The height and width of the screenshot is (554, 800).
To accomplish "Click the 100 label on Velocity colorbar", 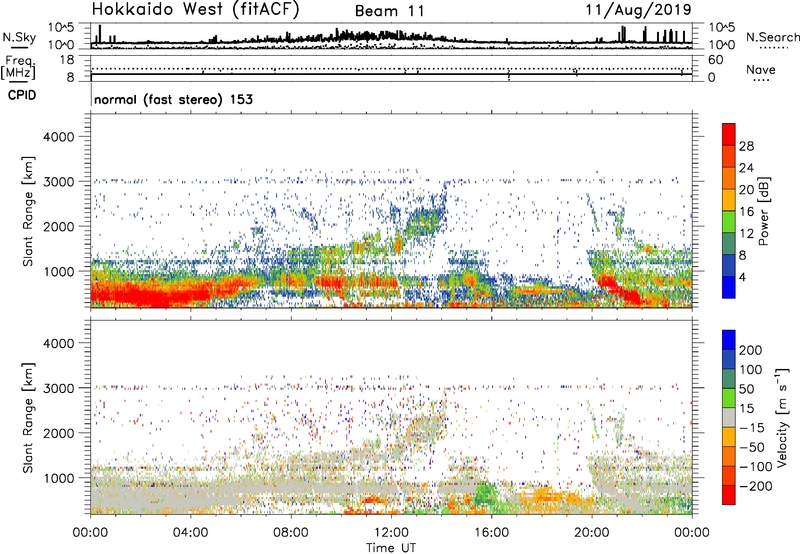I will coord(751,370).
